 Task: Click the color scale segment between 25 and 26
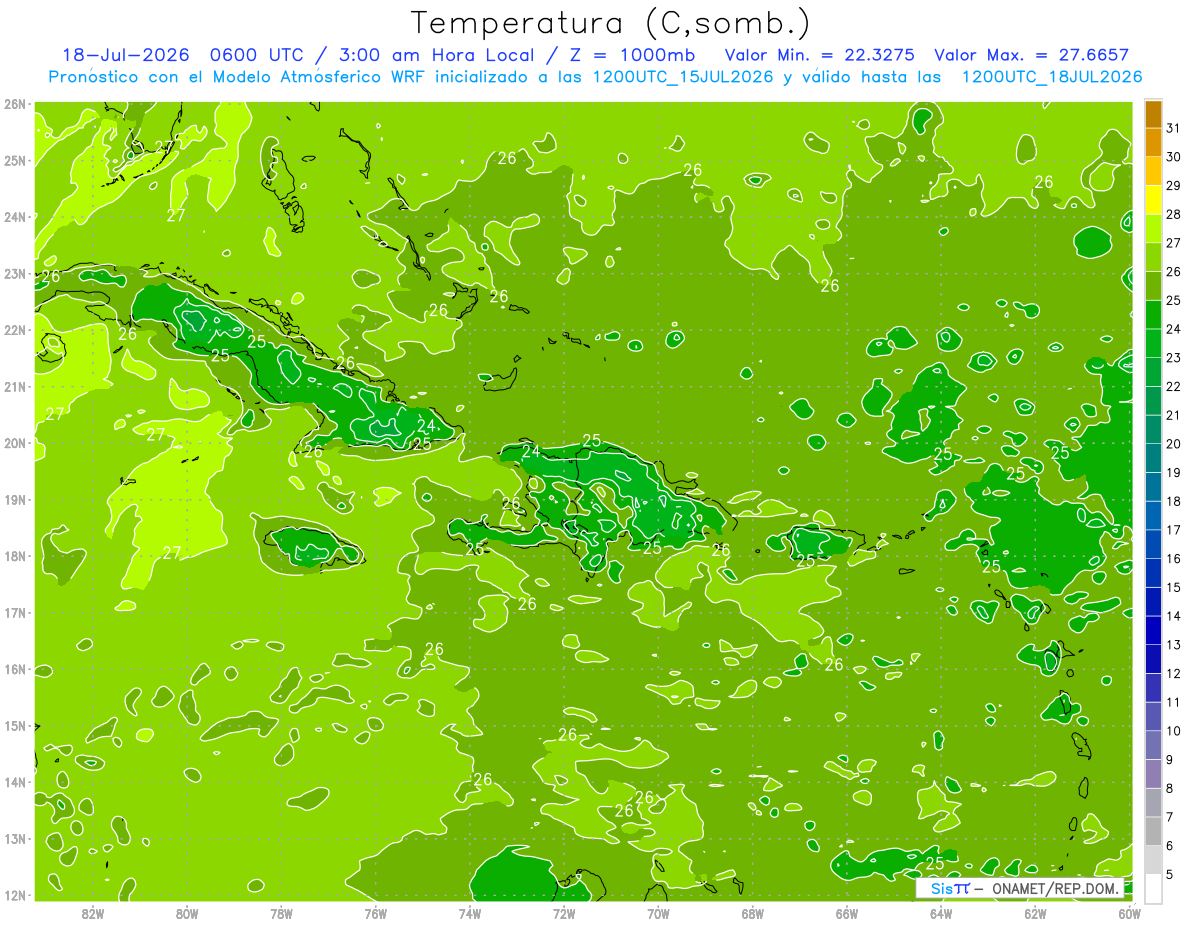pyautogui.click(x=1153, y=286)
